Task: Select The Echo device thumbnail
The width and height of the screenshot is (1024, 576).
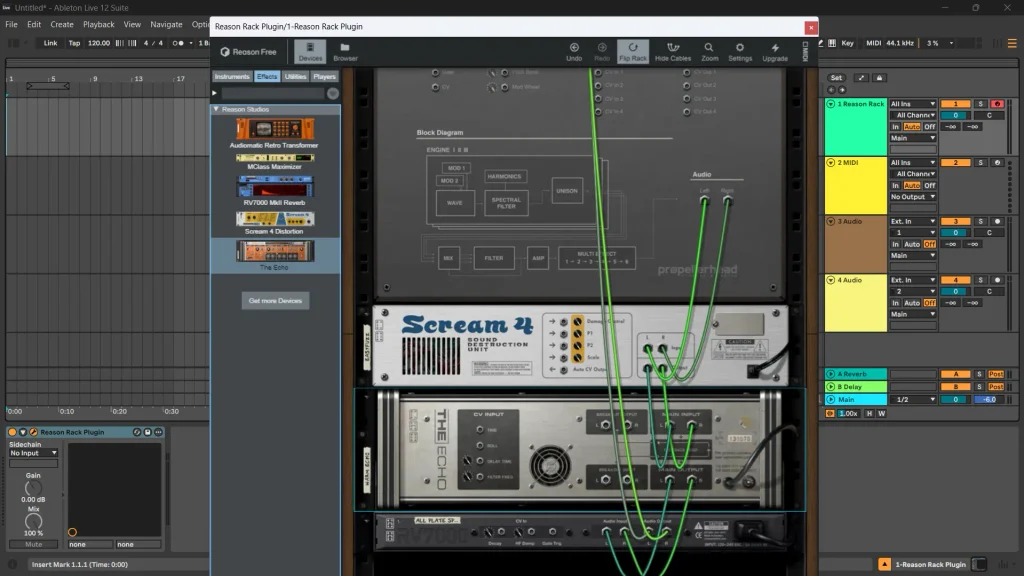Action: click(275, 251)
